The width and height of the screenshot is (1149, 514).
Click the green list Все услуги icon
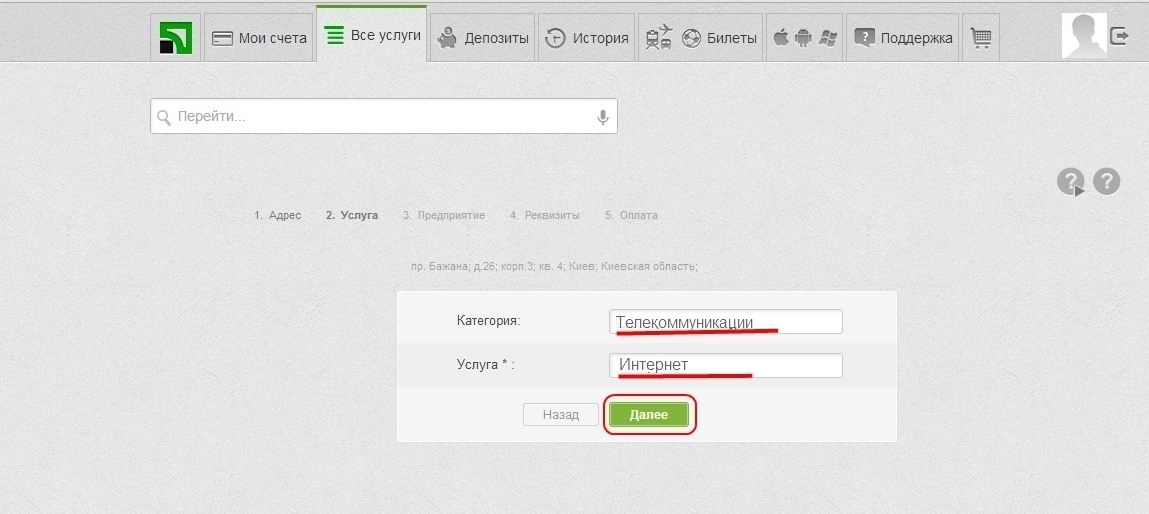(x=334, y=34)
